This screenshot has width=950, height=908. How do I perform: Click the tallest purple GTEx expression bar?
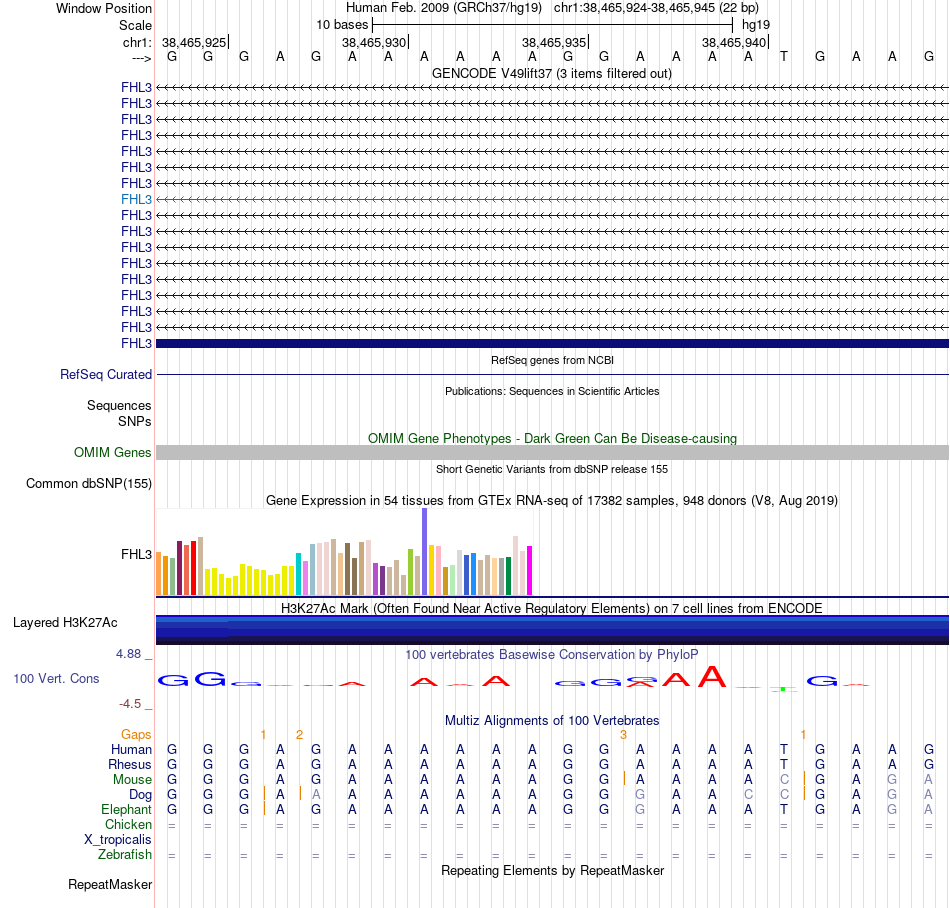coord(424,551)
